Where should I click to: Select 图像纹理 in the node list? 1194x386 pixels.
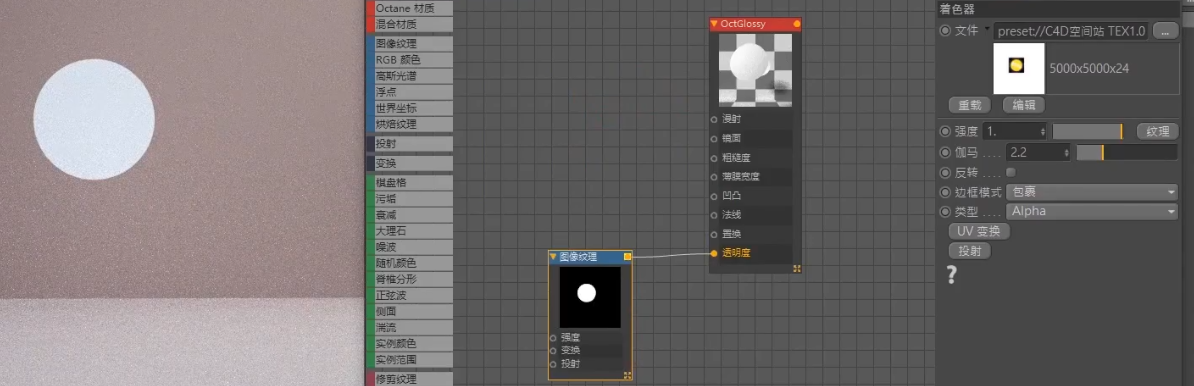tap(410, 43)
